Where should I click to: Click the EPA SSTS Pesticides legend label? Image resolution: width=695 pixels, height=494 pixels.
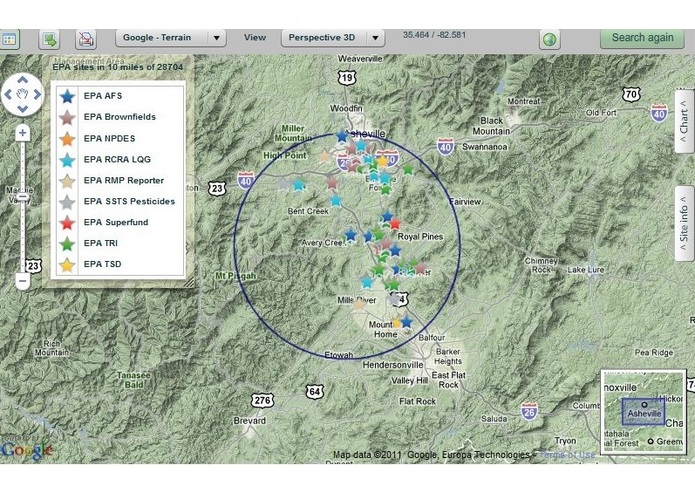point(129,202)
